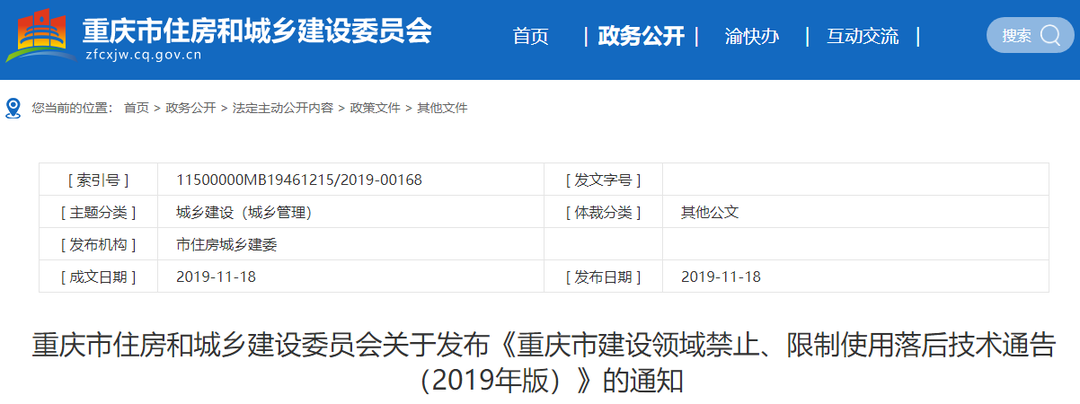Click the 其他公文 genre value
The height and width of the screenshot is (404, 1080).
coord(709,212)
